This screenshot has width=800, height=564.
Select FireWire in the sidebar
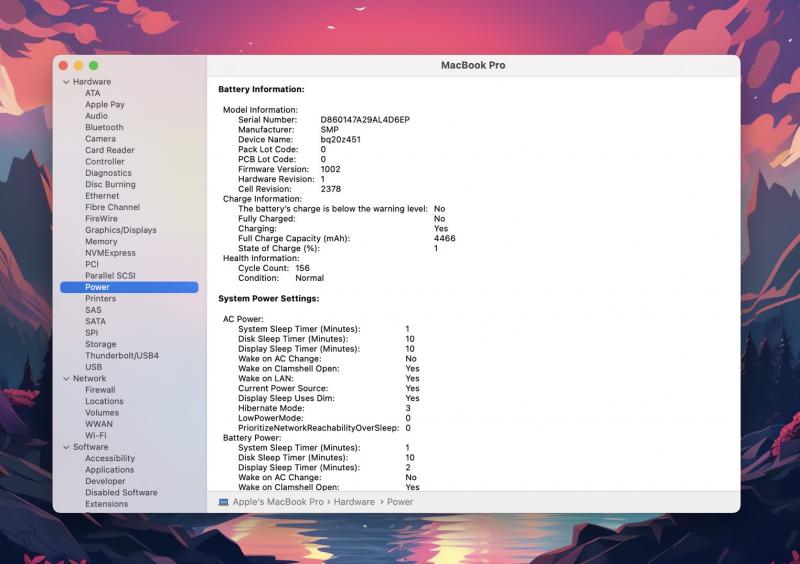coord(101,218)
